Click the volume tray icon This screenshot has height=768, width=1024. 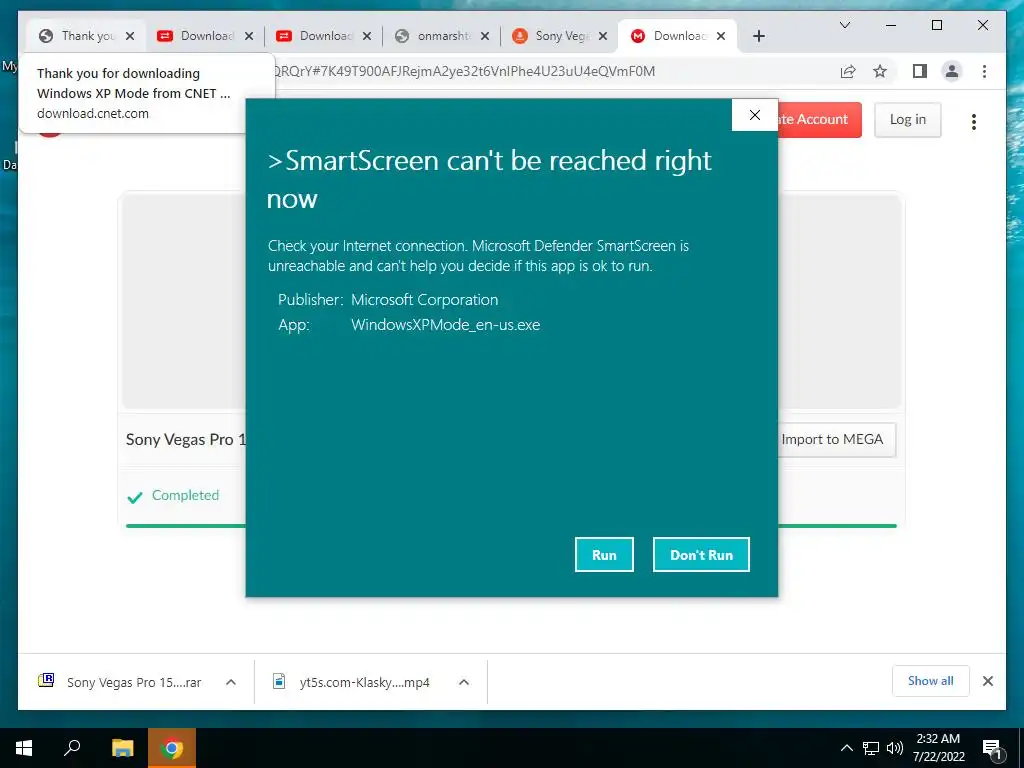[x=895, y=748]
